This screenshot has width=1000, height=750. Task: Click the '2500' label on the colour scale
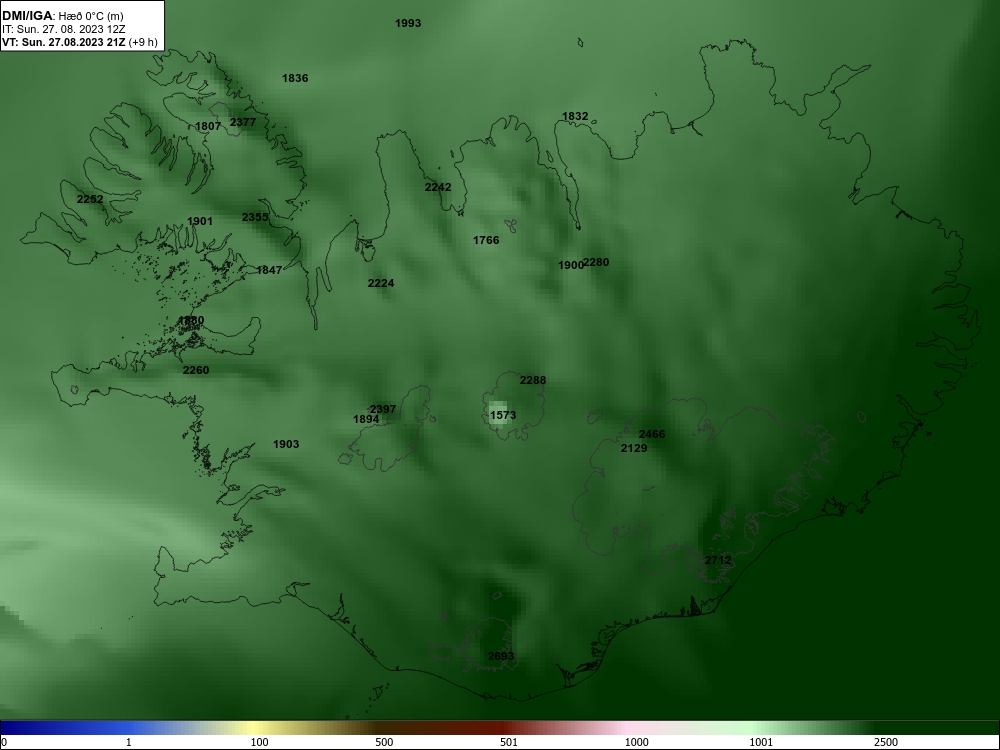(x=886, y=742)
